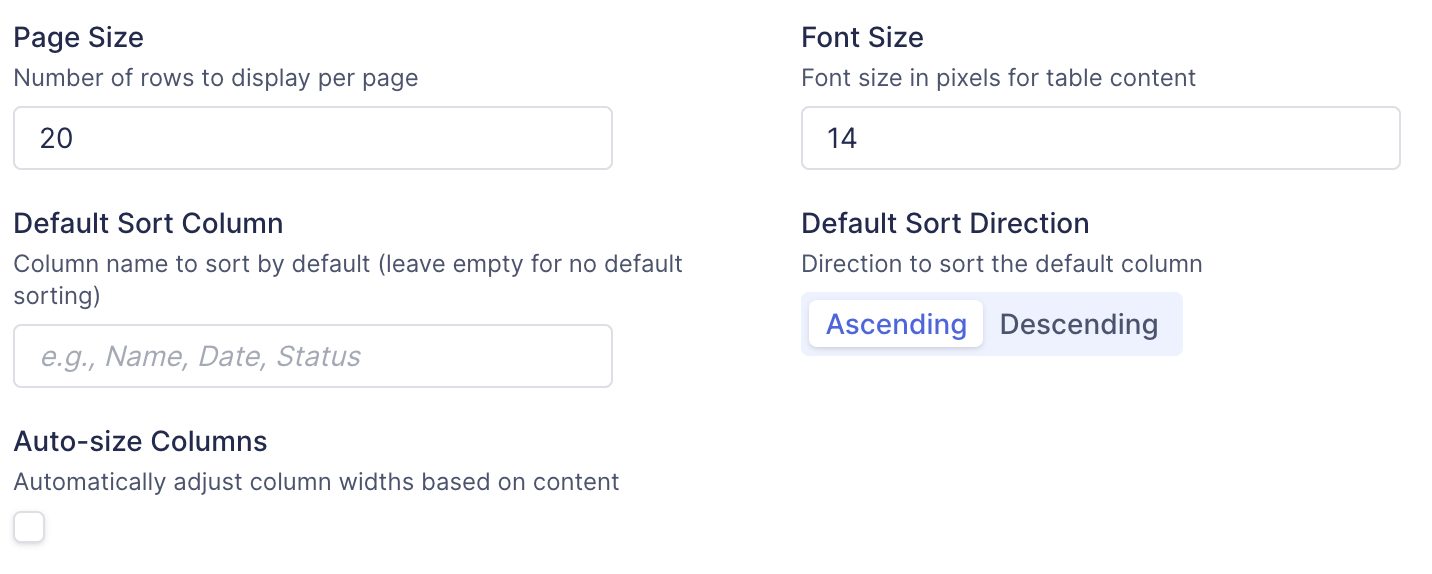Click the 'Font size in pixels' description
The image size is (1432, 574).
pyautogui.click(x=998, y=78)
